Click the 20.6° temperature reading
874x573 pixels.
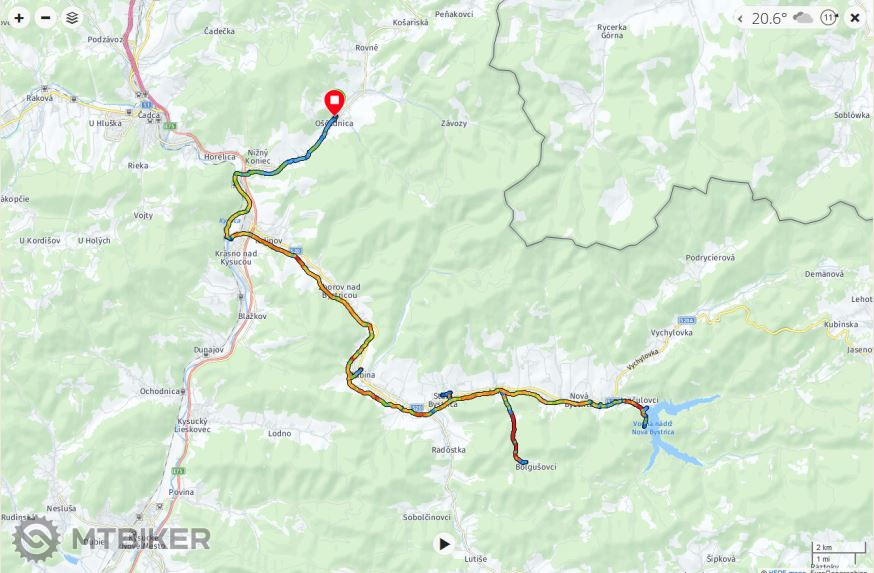769,18
